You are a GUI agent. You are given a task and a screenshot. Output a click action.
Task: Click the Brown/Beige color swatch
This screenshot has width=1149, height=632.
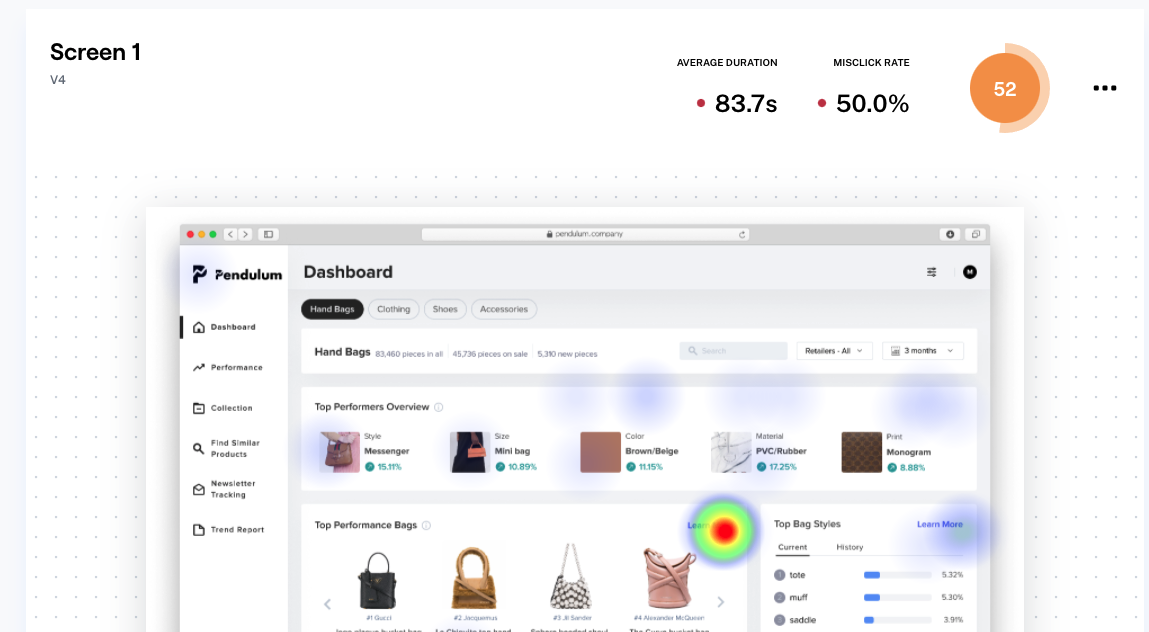click(600, 452)
